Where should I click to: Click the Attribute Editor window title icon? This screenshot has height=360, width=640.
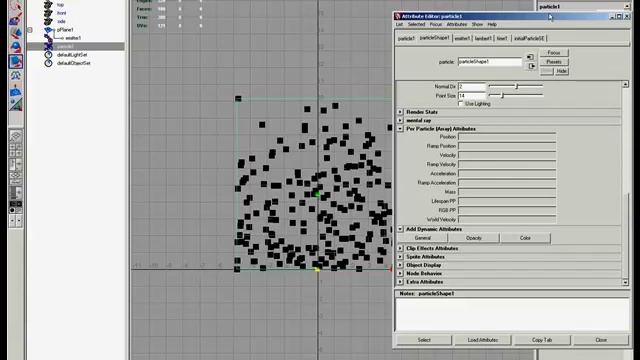tap(398, 16)
